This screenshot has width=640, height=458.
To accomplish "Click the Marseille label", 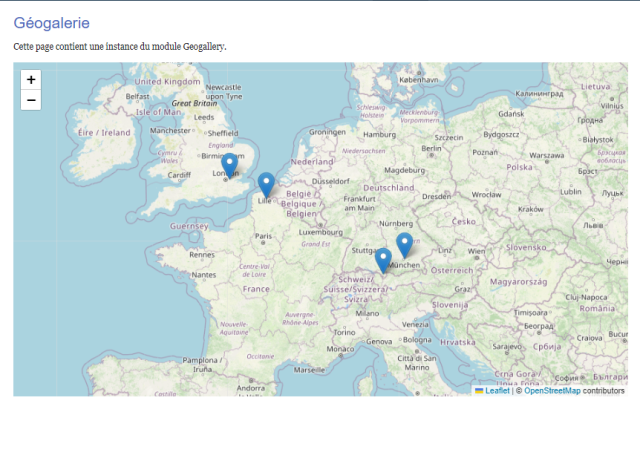I will 309,370.
